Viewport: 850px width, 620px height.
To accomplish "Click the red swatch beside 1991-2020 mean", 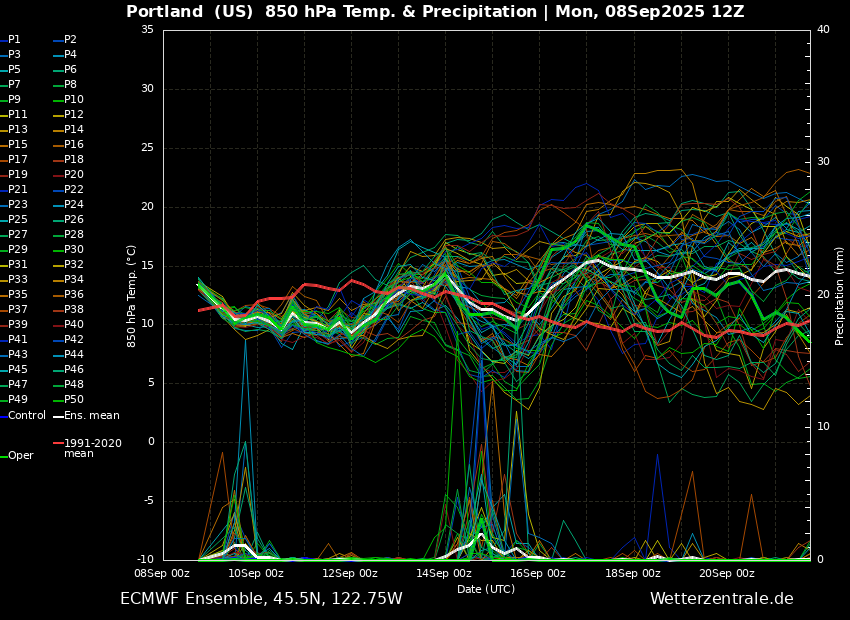I will click(x=58, y=443).
